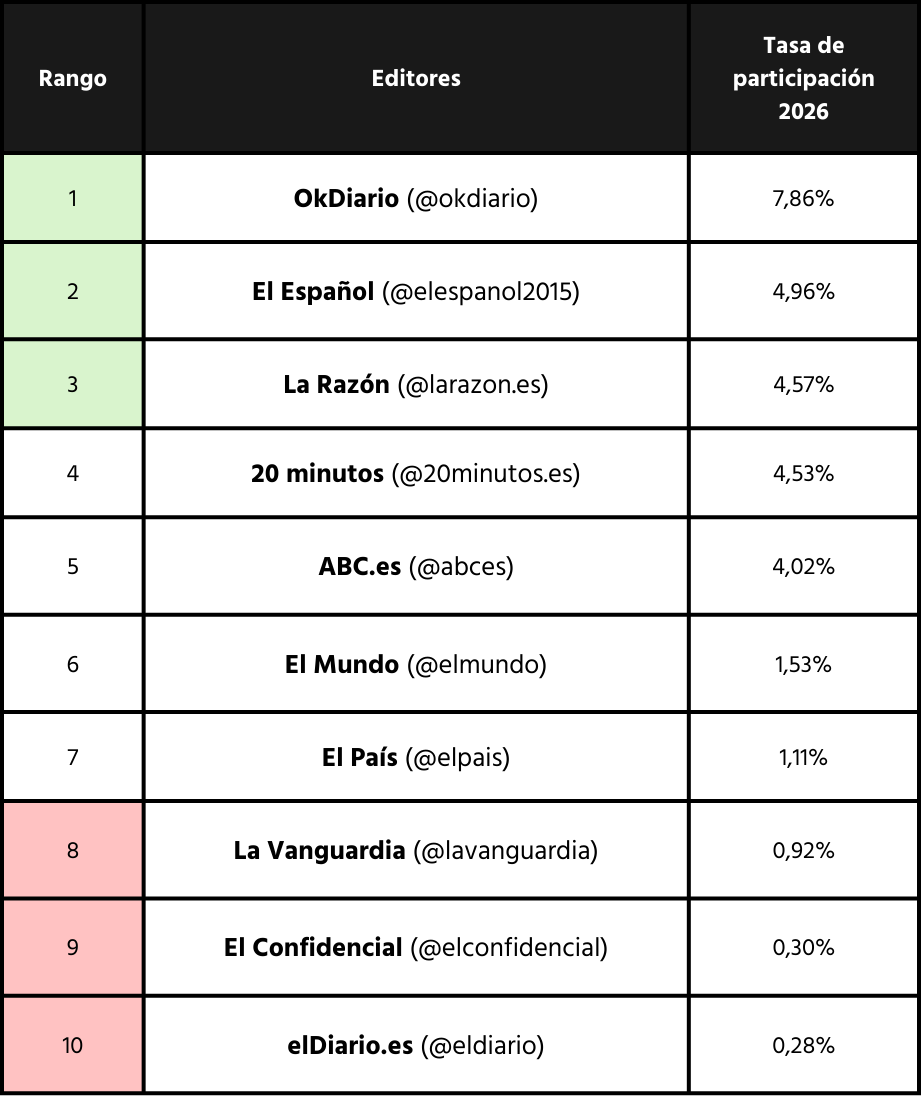Select the elDiario.es (@eldiario) cell
Image resolution: width=922 pixels, height=1096 pixels.
coord(416,1045)
